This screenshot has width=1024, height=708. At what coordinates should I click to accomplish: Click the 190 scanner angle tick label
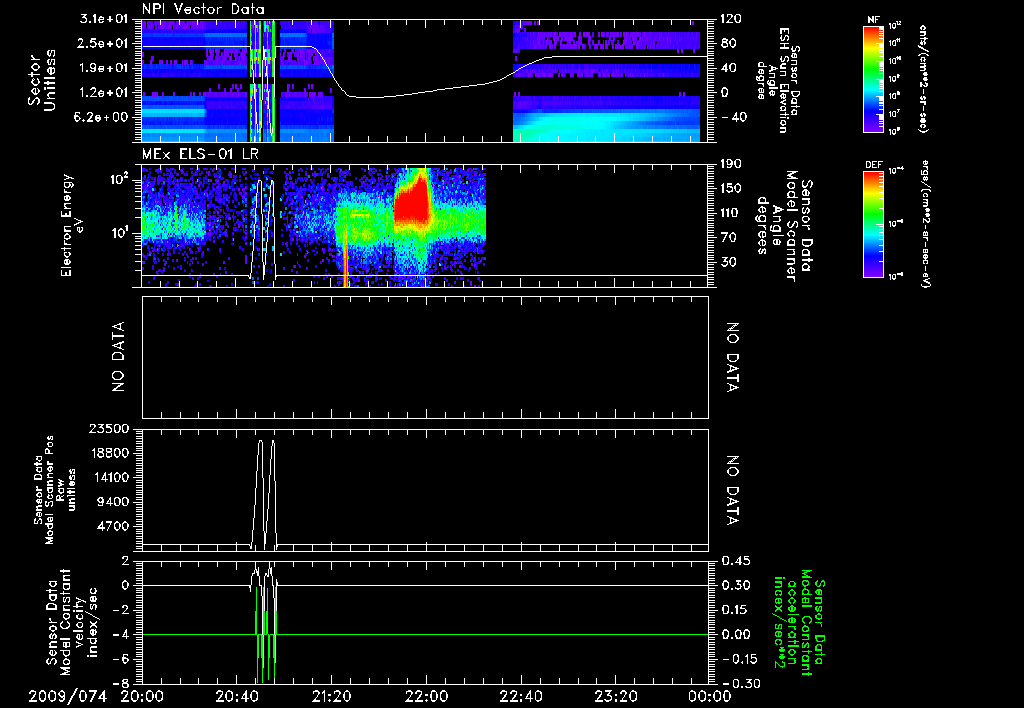coord(730,164)
